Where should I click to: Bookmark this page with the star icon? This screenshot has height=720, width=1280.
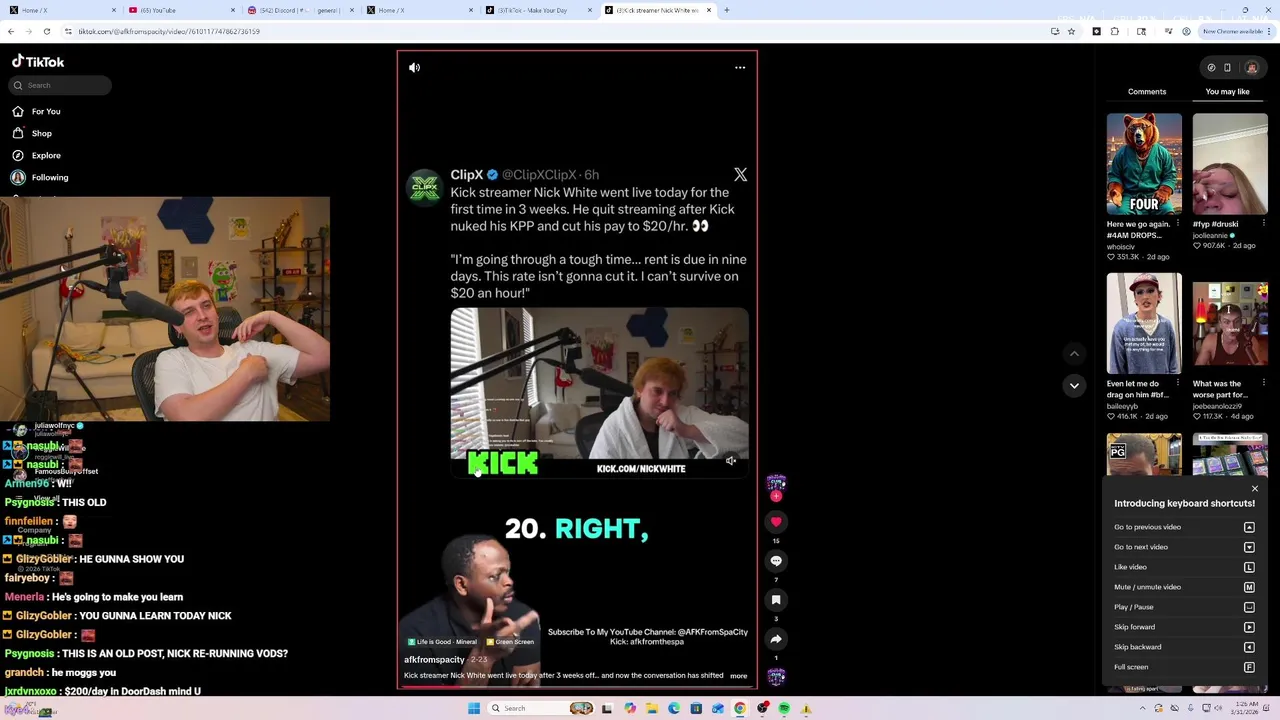(1071, 31)
